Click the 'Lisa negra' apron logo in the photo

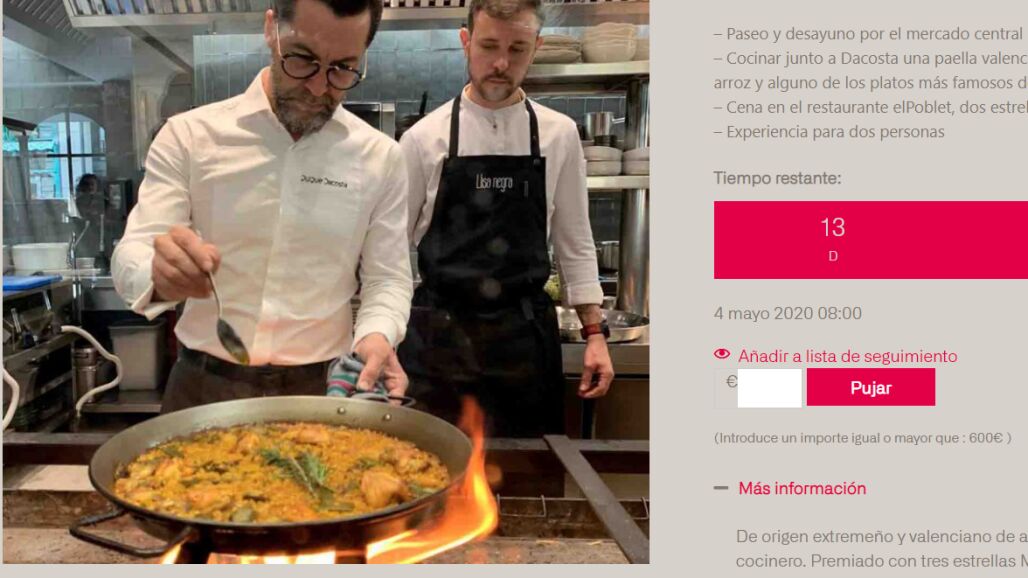click(x=494, y=182)
